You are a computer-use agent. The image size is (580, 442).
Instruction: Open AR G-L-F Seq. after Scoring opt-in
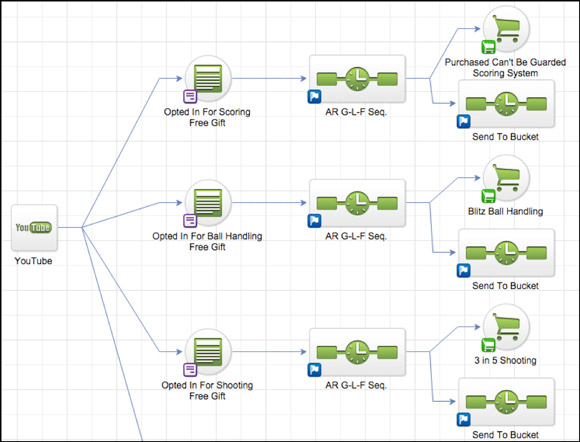357,79
